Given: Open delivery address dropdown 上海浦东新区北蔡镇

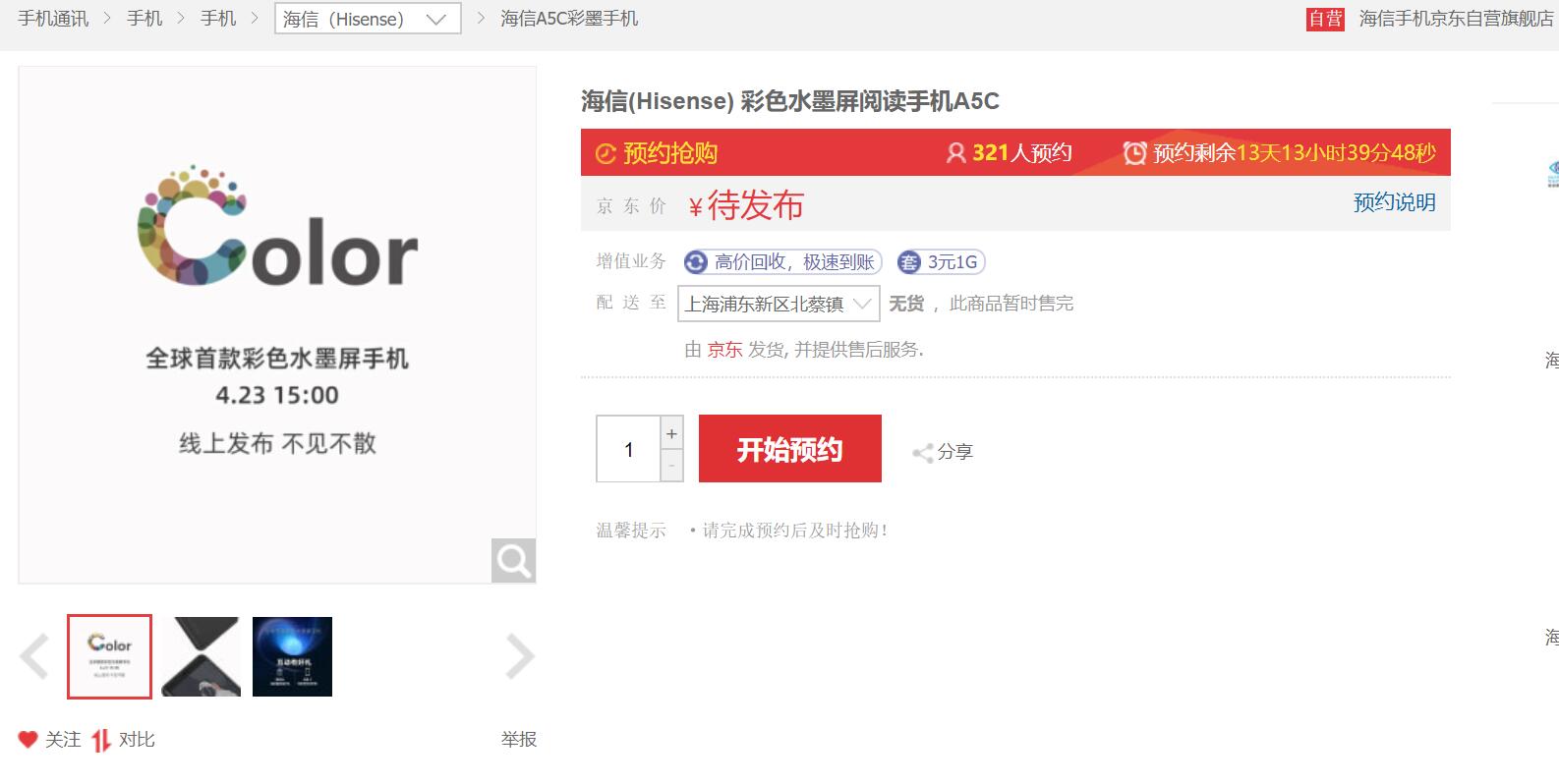Looking at the screenshot, I should [x=779, y=304].
